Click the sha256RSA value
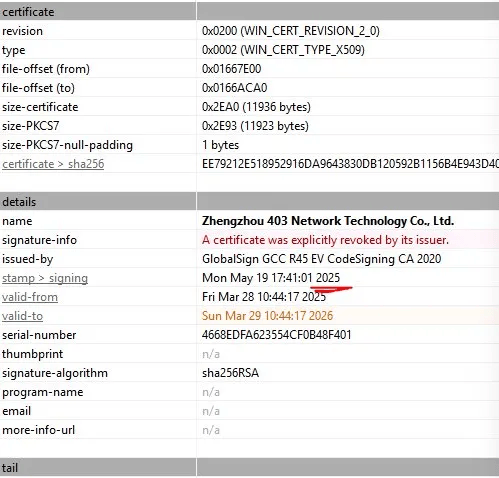The height and width of the screenshot is (478, 499). 230,373
